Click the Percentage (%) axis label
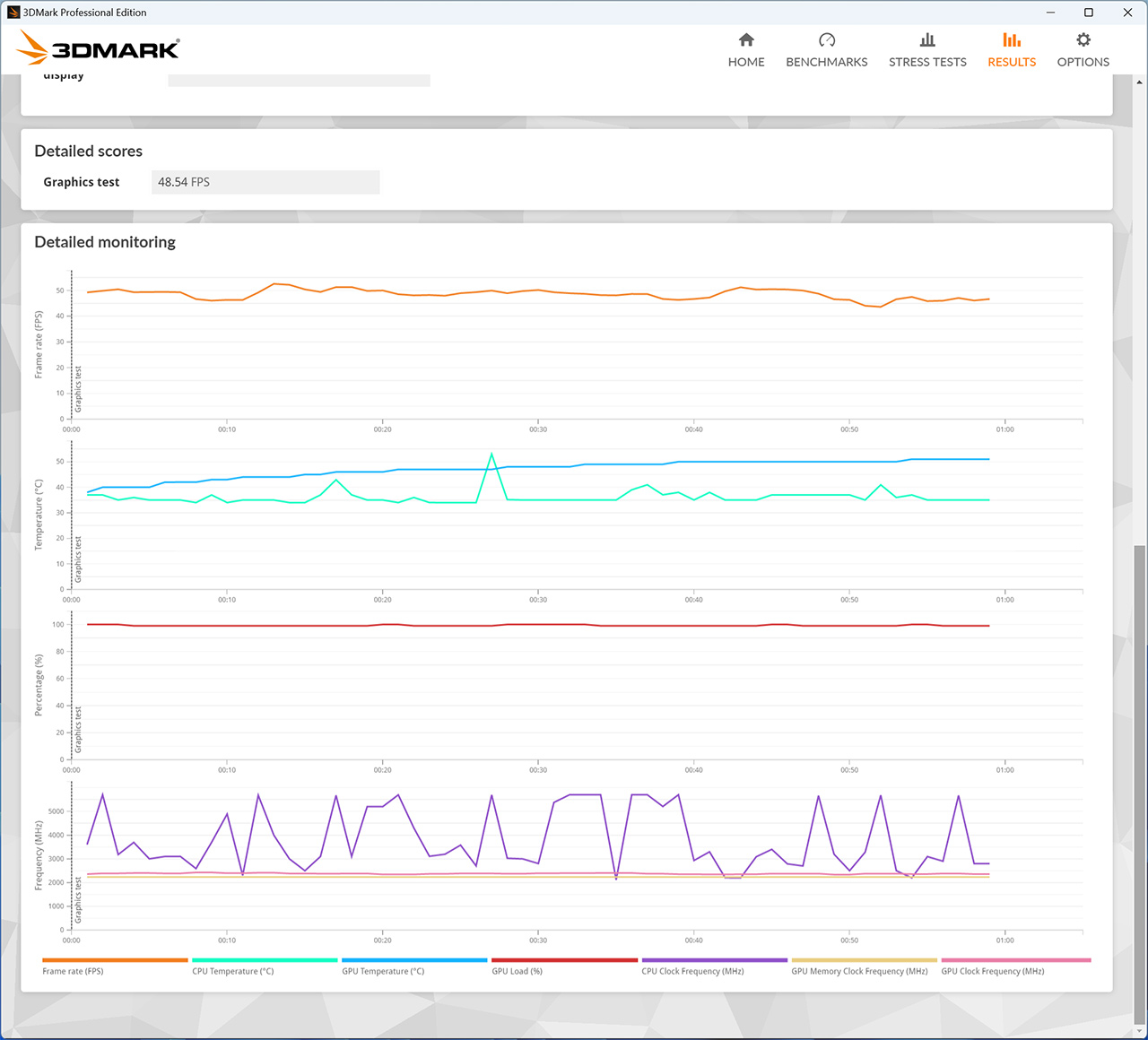Viewport: 1148px width, 1040px height. click(39, 684)
